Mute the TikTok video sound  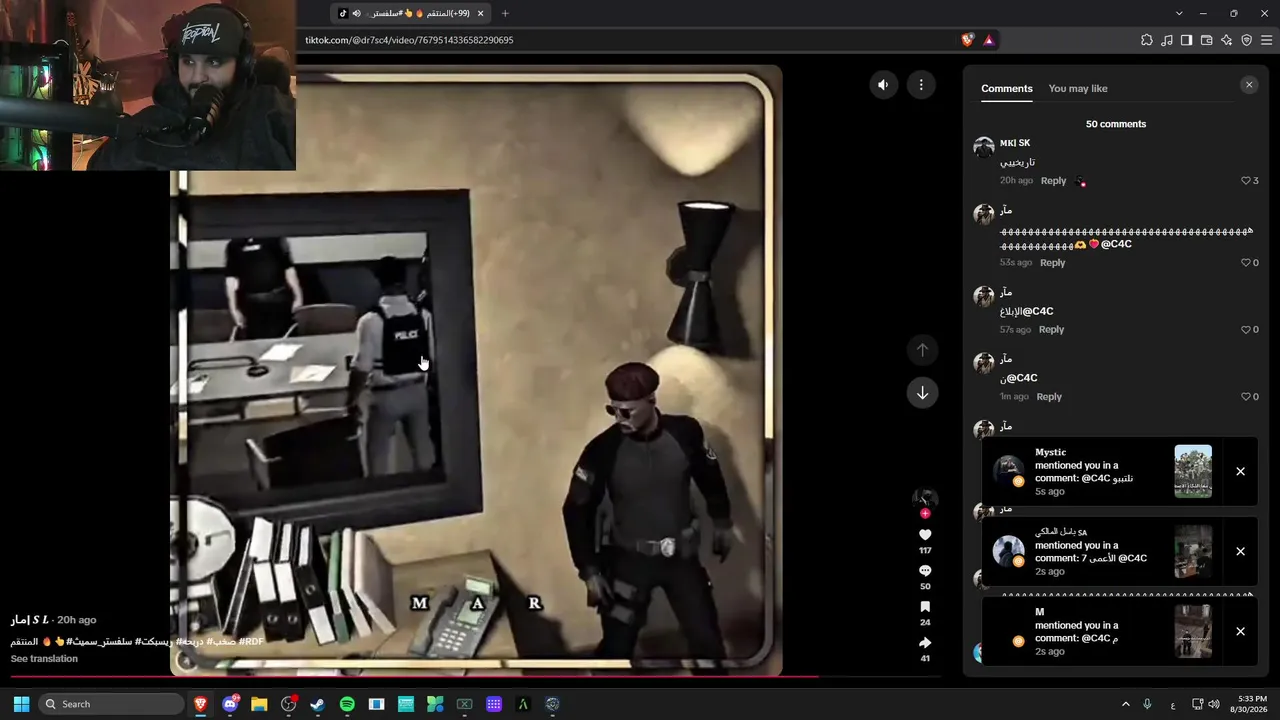point(883,85)
